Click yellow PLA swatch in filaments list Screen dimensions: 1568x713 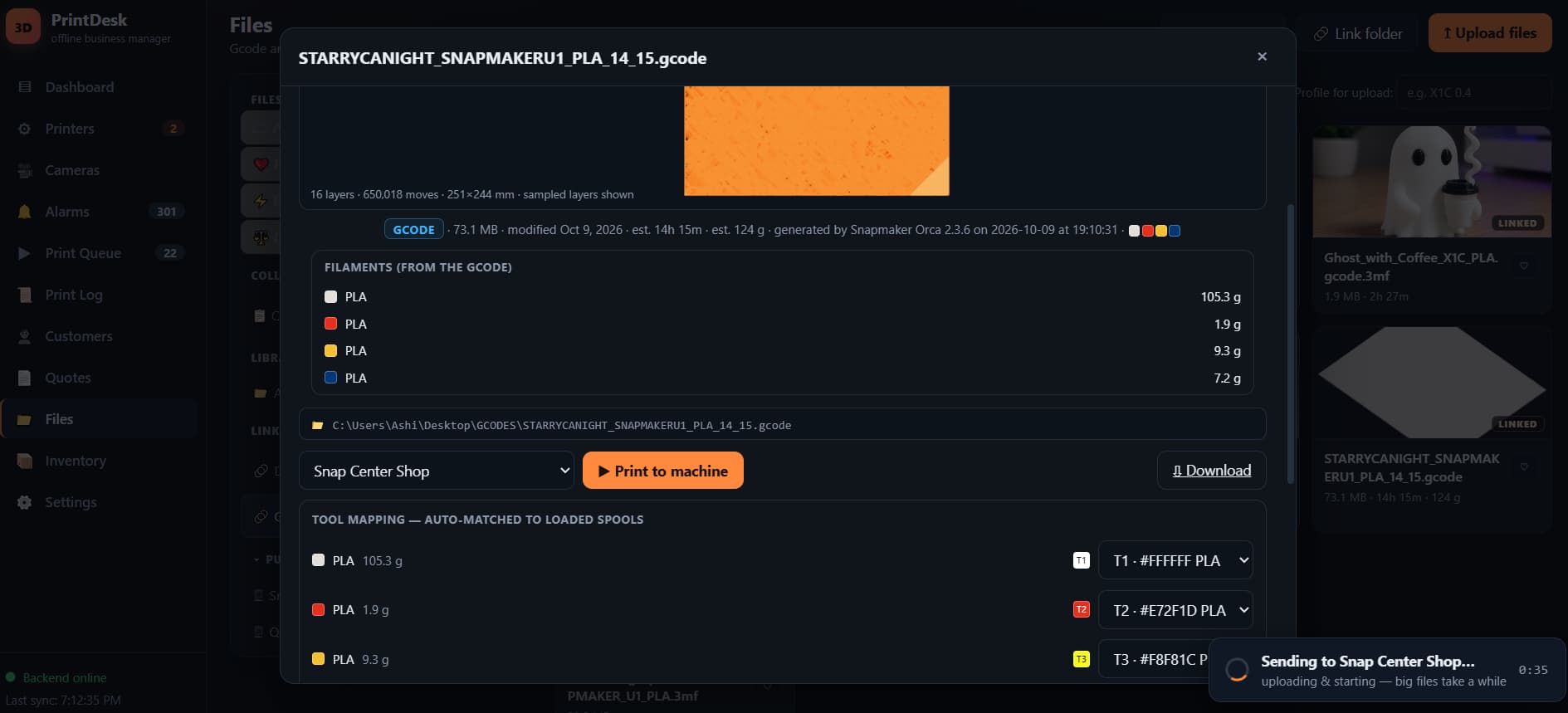[x=330, y=350]
